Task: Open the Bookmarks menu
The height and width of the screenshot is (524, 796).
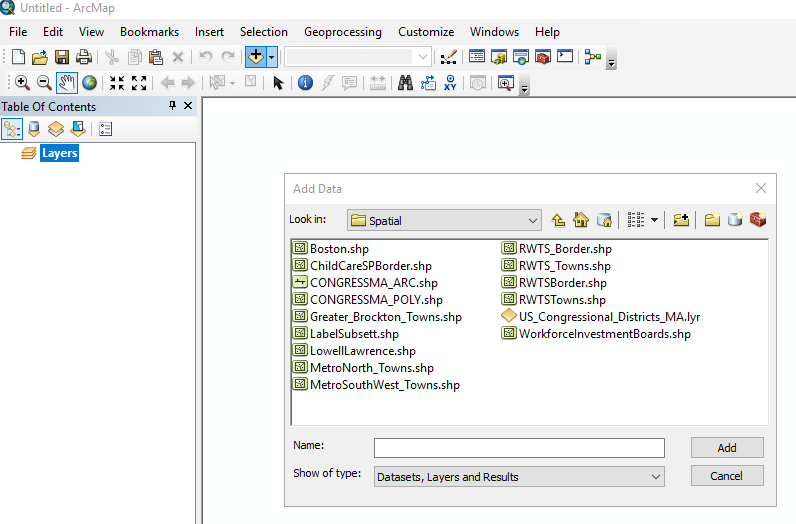Action: (x=149, y=31)
